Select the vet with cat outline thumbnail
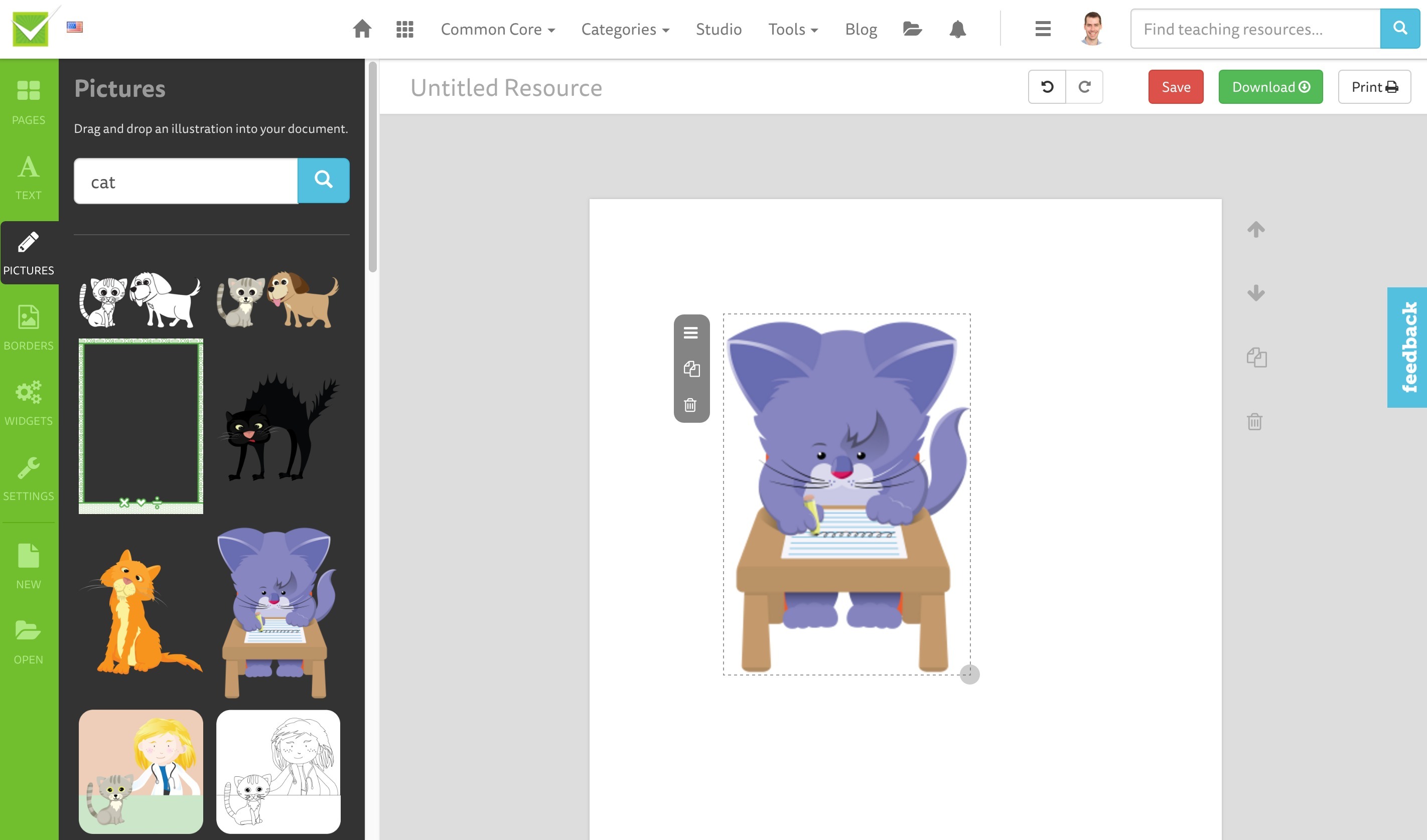The image size is (1427, 840). [278, 771]
